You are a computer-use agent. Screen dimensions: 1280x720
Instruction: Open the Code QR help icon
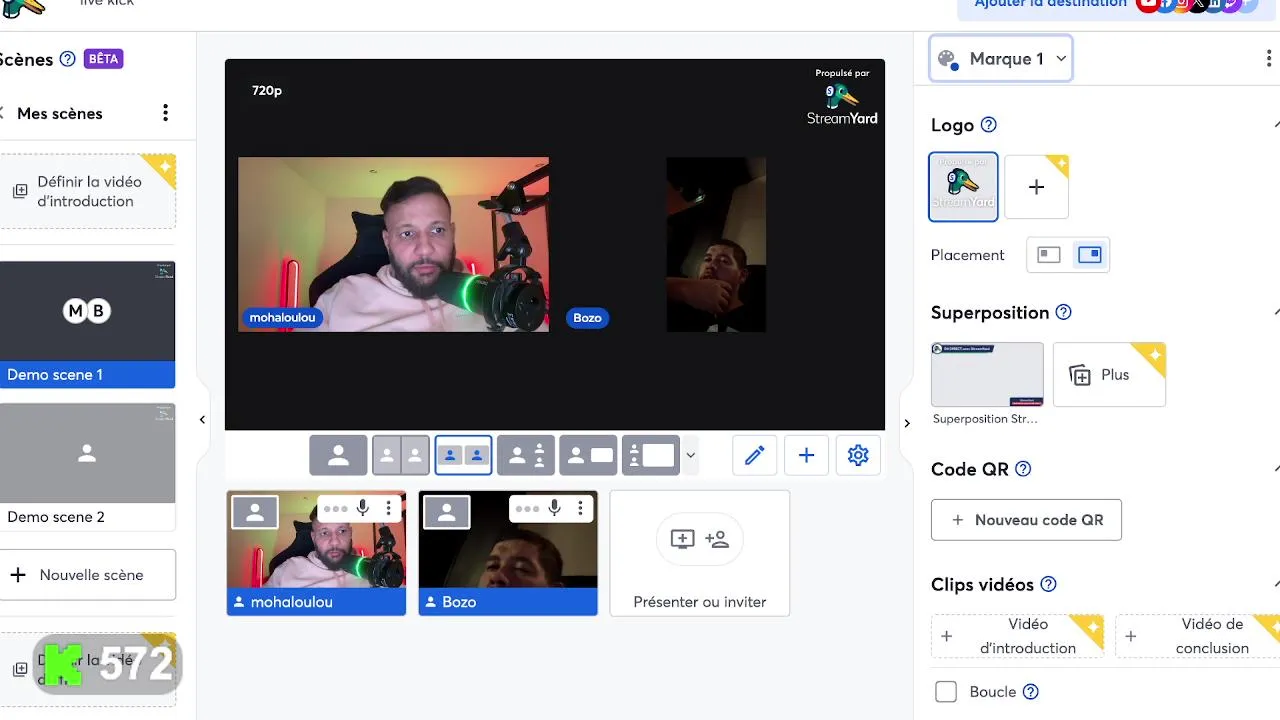(x=1022, y=469)
